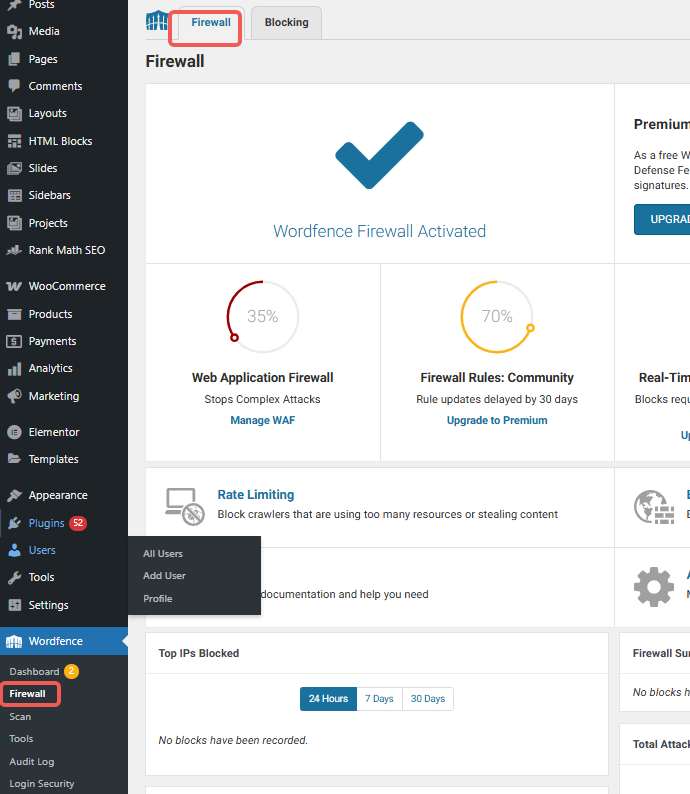Click the Upgrade to Premium link

point(497,420)
